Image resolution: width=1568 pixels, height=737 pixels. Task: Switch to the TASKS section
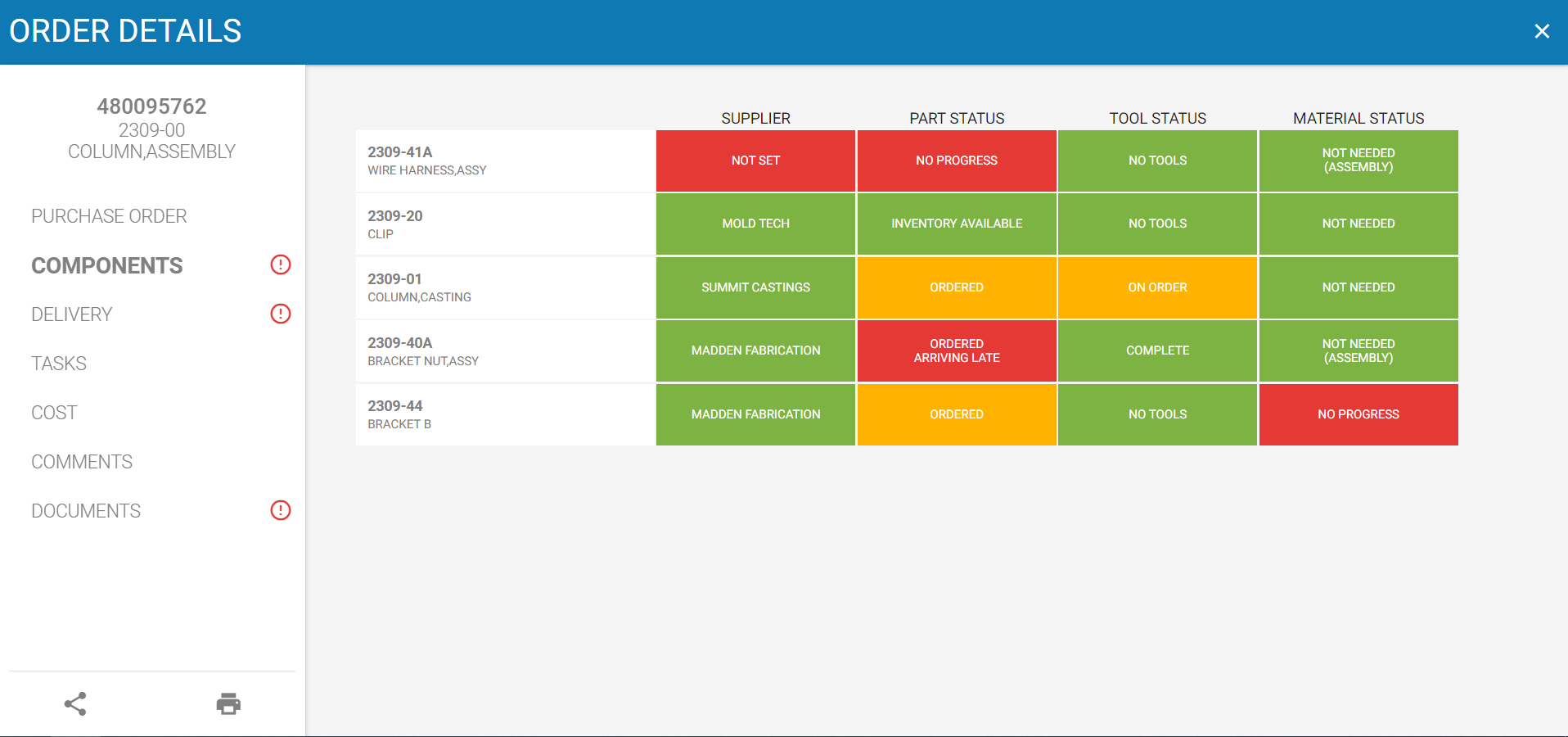click(59, 364)
